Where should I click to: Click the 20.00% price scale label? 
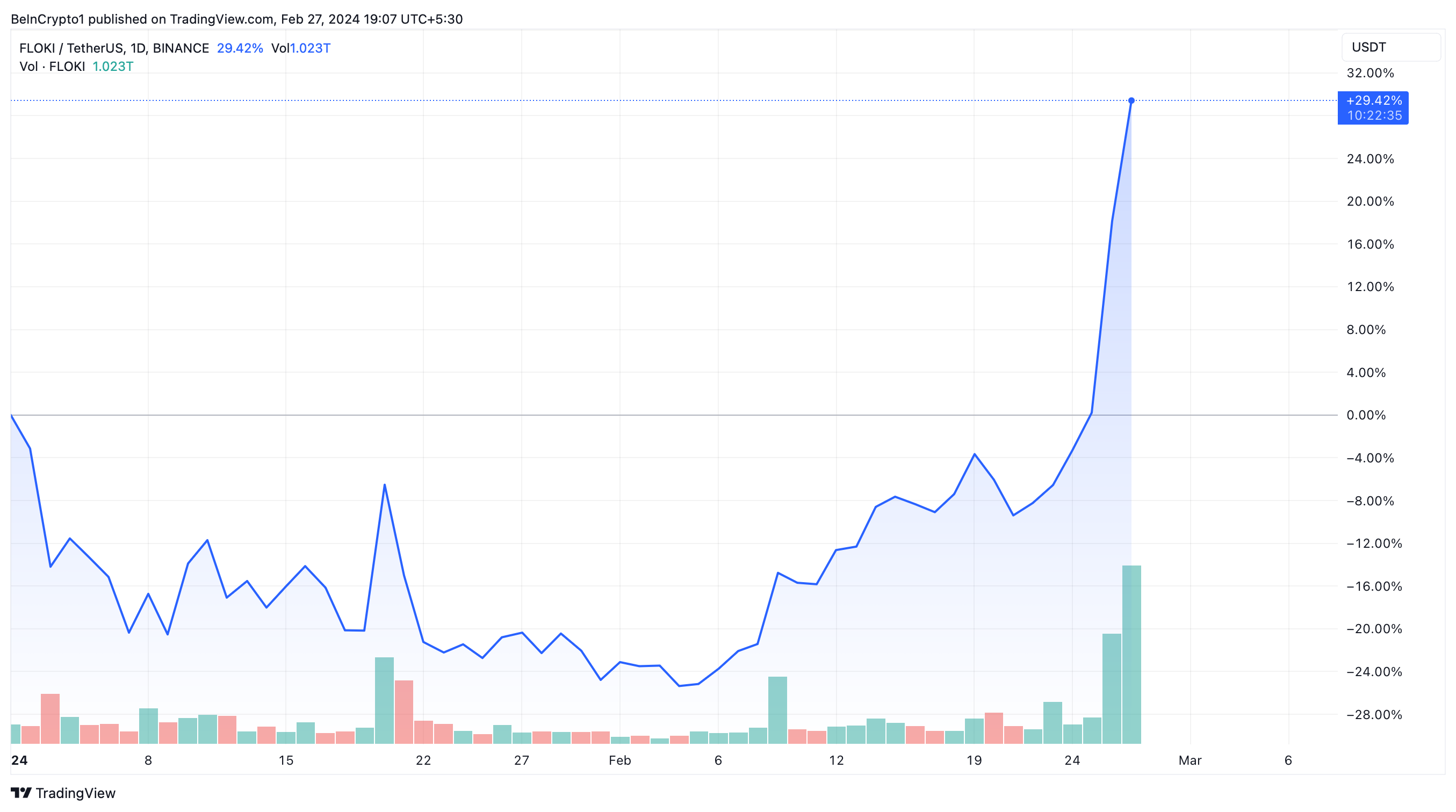(1370, 202)
